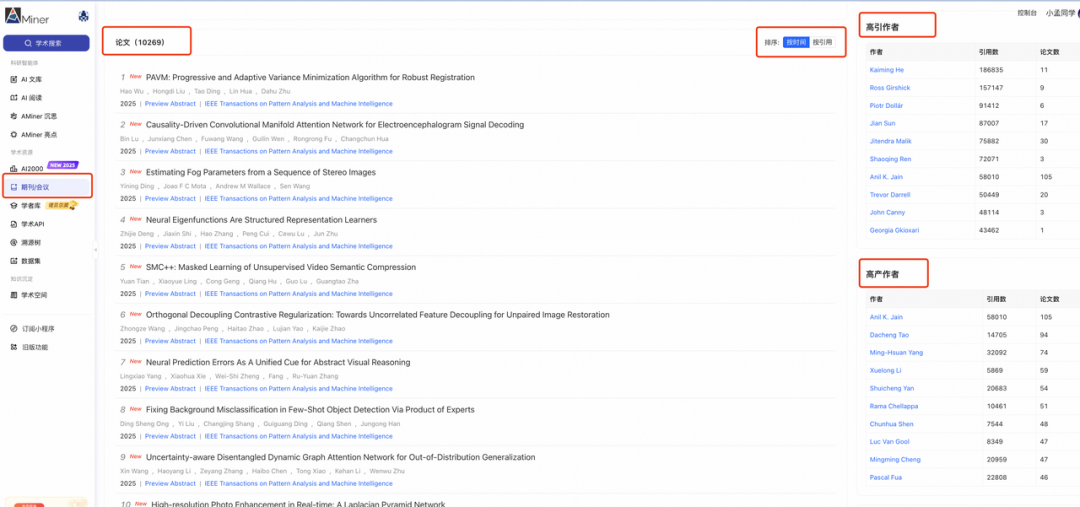The width and height of the screenshot is (1080, 507).
Task: Expand Preview Abstract for Neural Prediction Errors paper
Action: pos(170,389)
